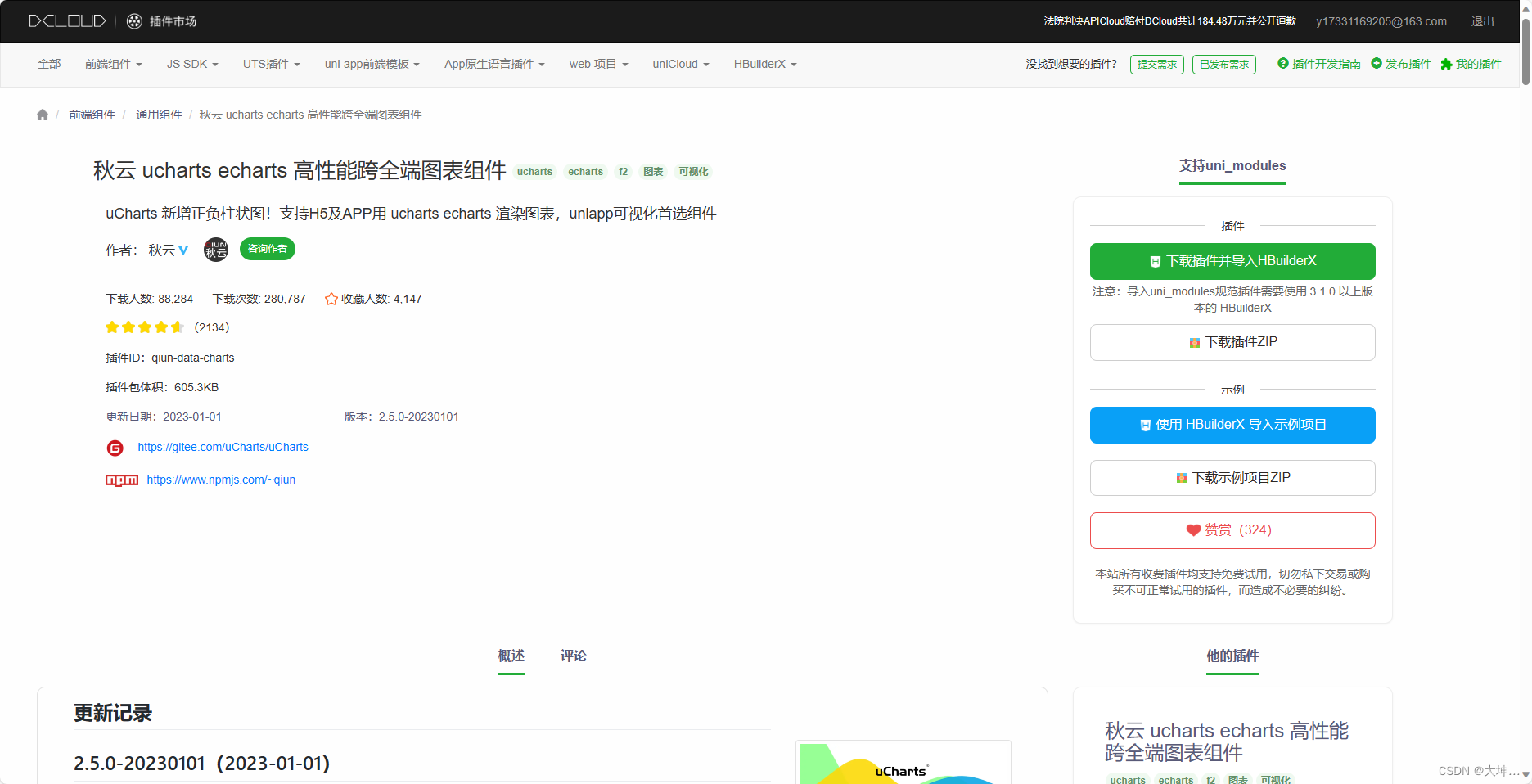Screen dimensions: 1532x784
Task: Select the 全部 category
Action: point(49,64)
